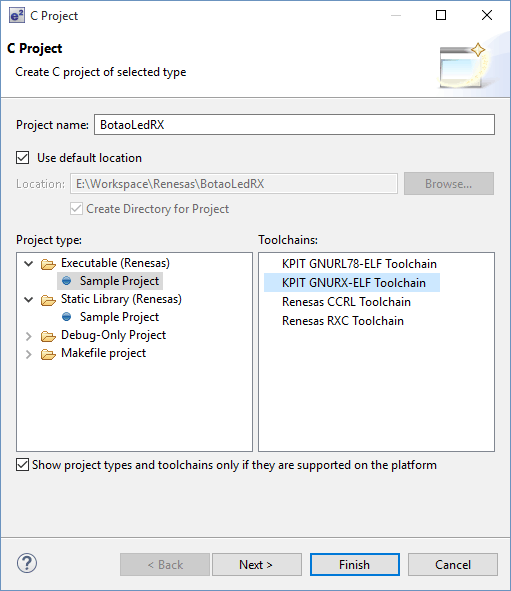Click the Next button
Image resolution: width=511 pixels, height=591 pixels.
[257, 564]
